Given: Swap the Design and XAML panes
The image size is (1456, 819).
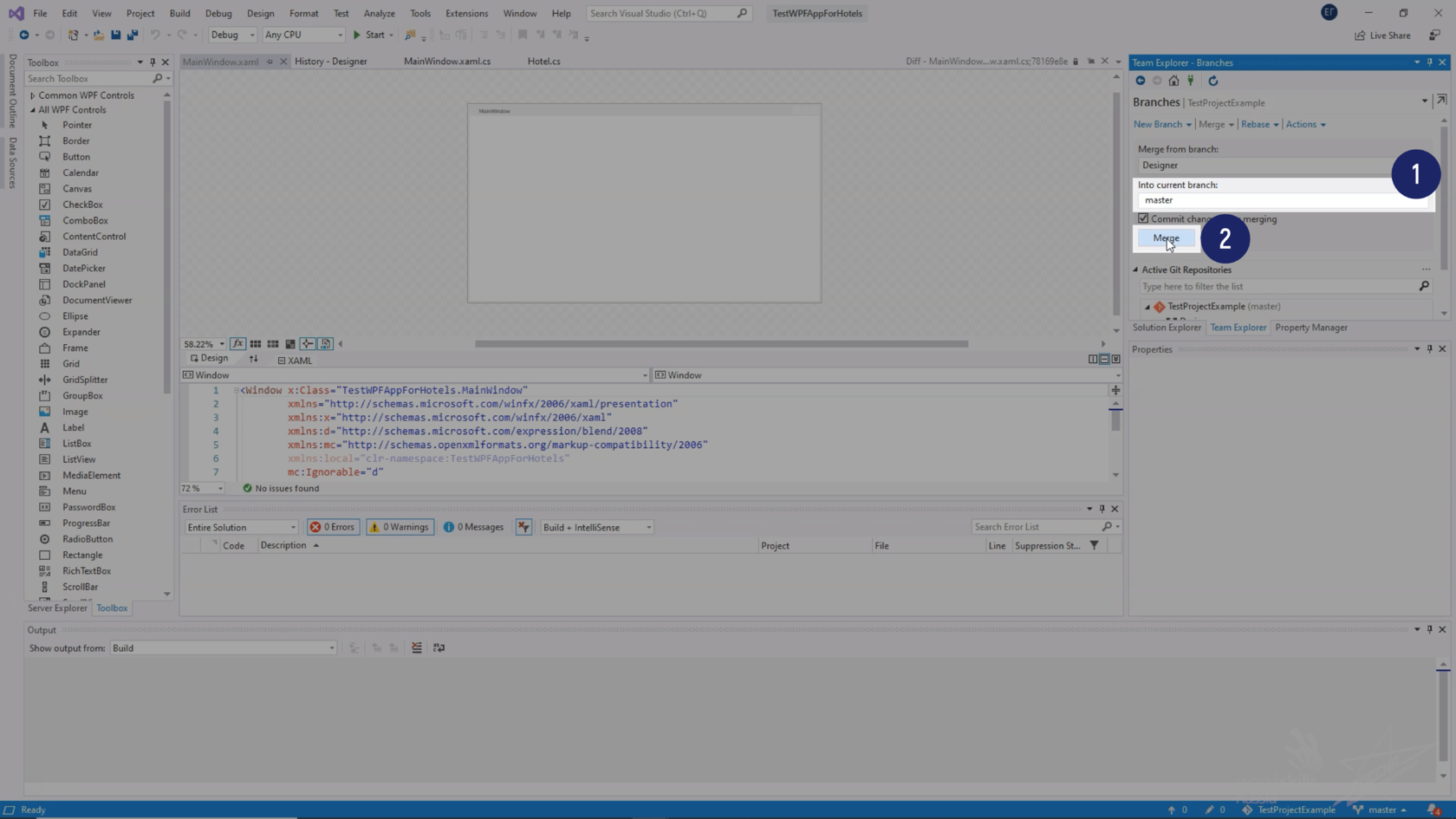Looking at the screenshot, I should point(253,359).
